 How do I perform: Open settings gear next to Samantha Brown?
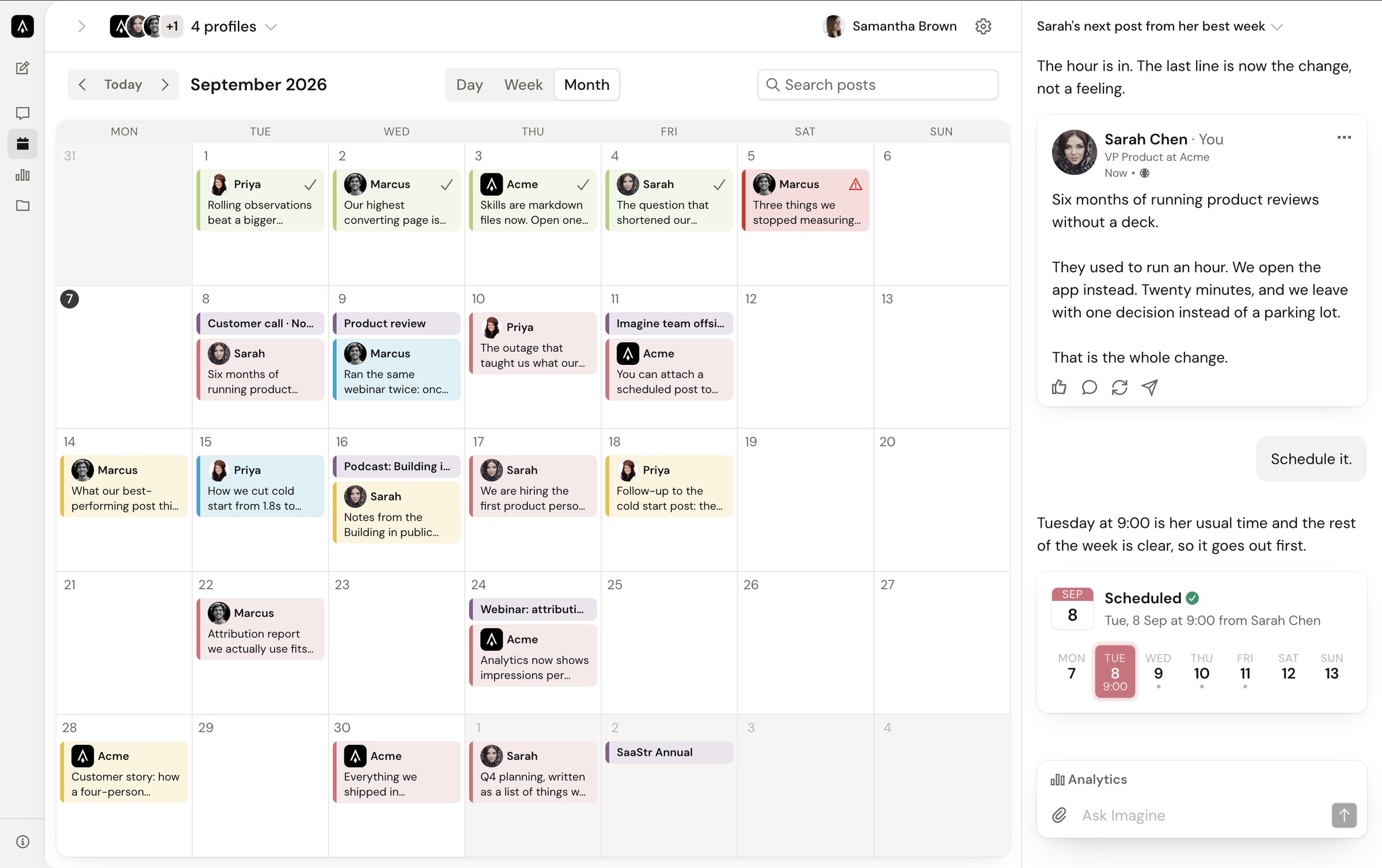click(984, 26)
